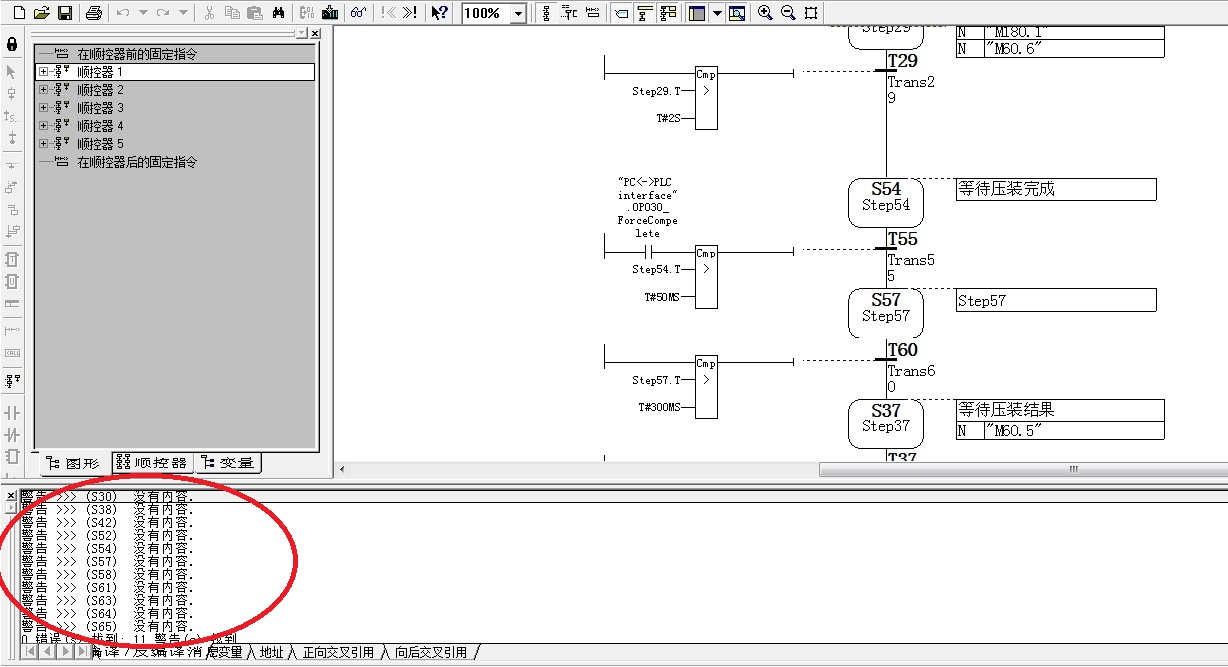Image resolution: width=1228 pixels, height=667 pixels.
Task: Open a file with the folder icon
Action: coord(41,13)
